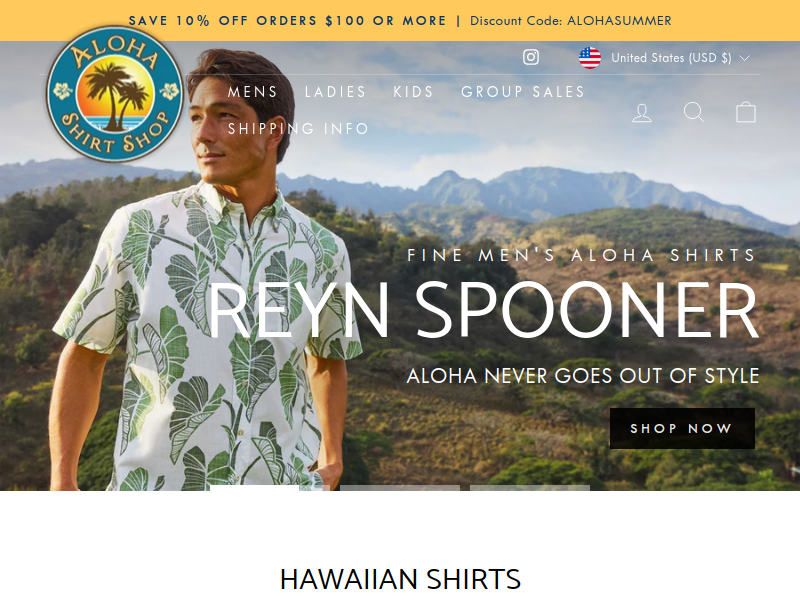Viewport: 800px width, 600px height.
Task: Click the Aloha Shirt Shop logo
Action: coord(115,94)
